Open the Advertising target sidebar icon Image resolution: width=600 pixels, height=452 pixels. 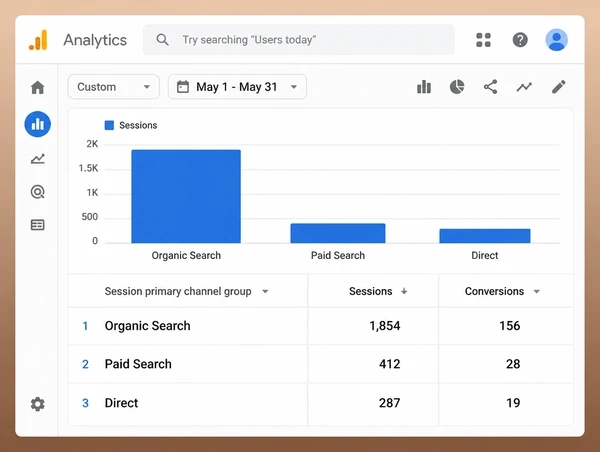pyautogui.click(x=38, y=192)
